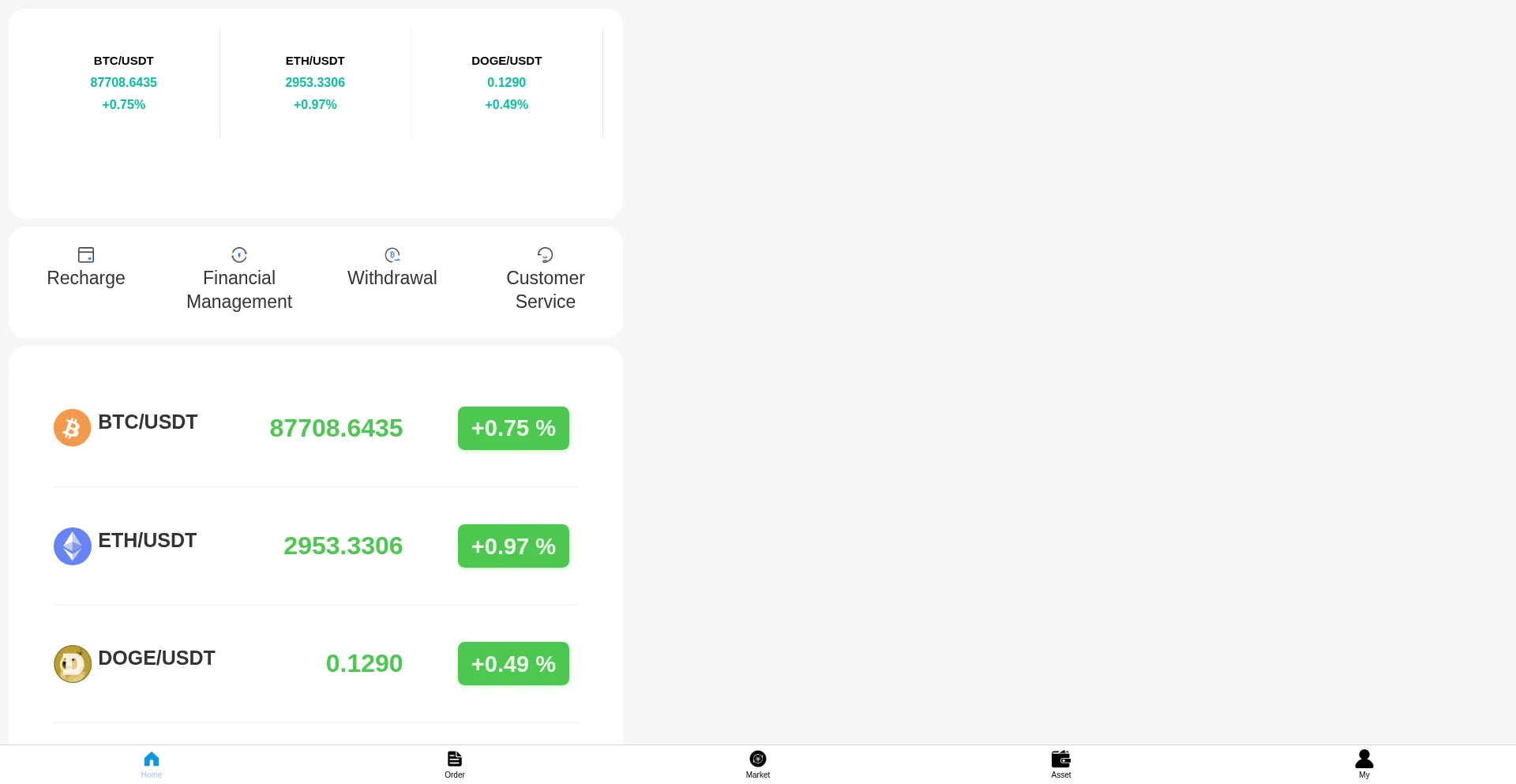Click the Dogecoin logo icon
1516x784 pixels.
tap(72, 664)
